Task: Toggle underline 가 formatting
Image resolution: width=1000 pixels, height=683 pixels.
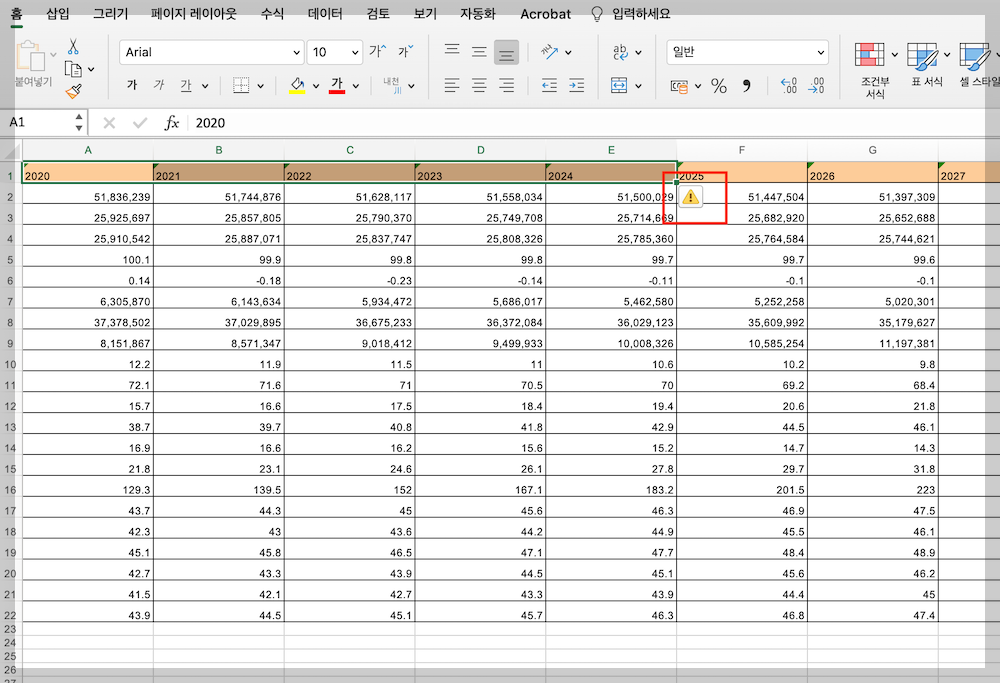Action: (186, 85)
